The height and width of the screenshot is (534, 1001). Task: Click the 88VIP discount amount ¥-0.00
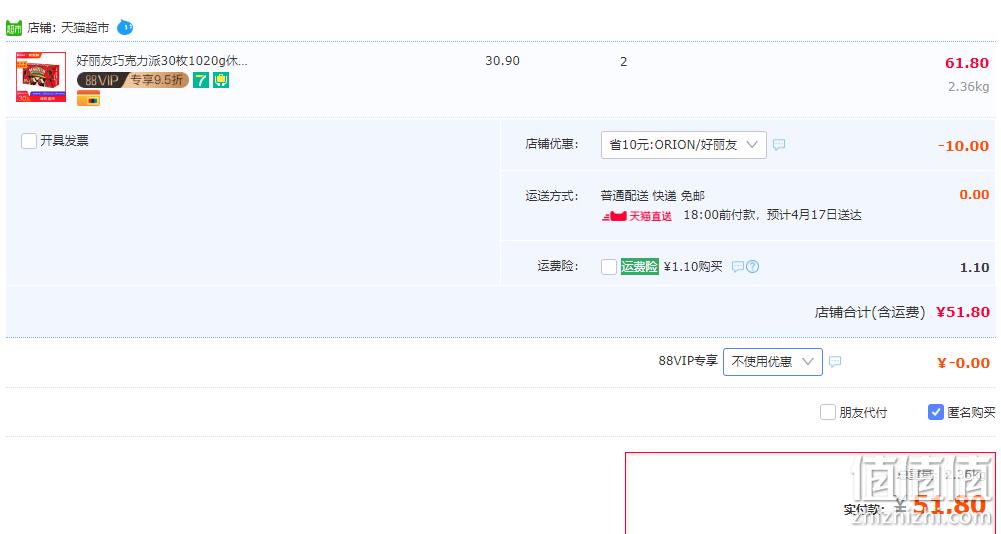point(963,363)
